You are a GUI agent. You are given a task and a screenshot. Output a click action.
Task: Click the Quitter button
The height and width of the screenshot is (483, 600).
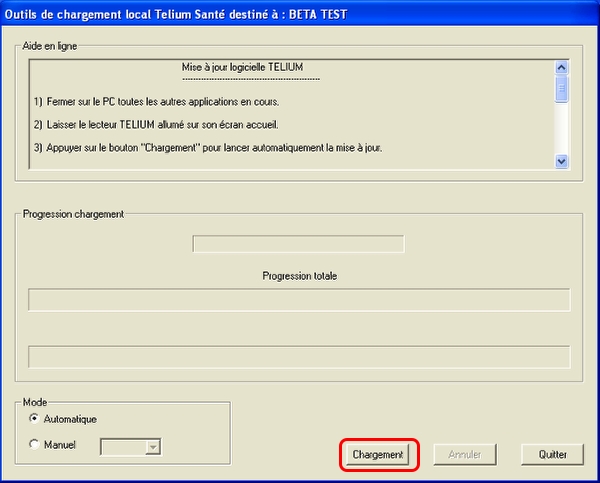[553, 455]
